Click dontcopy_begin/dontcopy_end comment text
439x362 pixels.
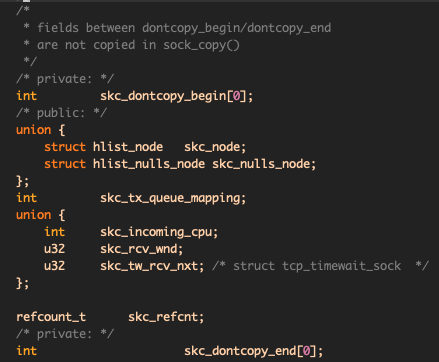click(x=237, y=28)
